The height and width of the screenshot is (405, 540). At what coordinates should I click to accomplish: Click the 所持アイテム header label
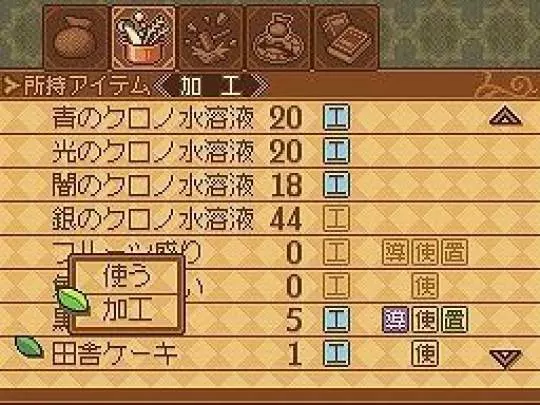pos(86,85)
